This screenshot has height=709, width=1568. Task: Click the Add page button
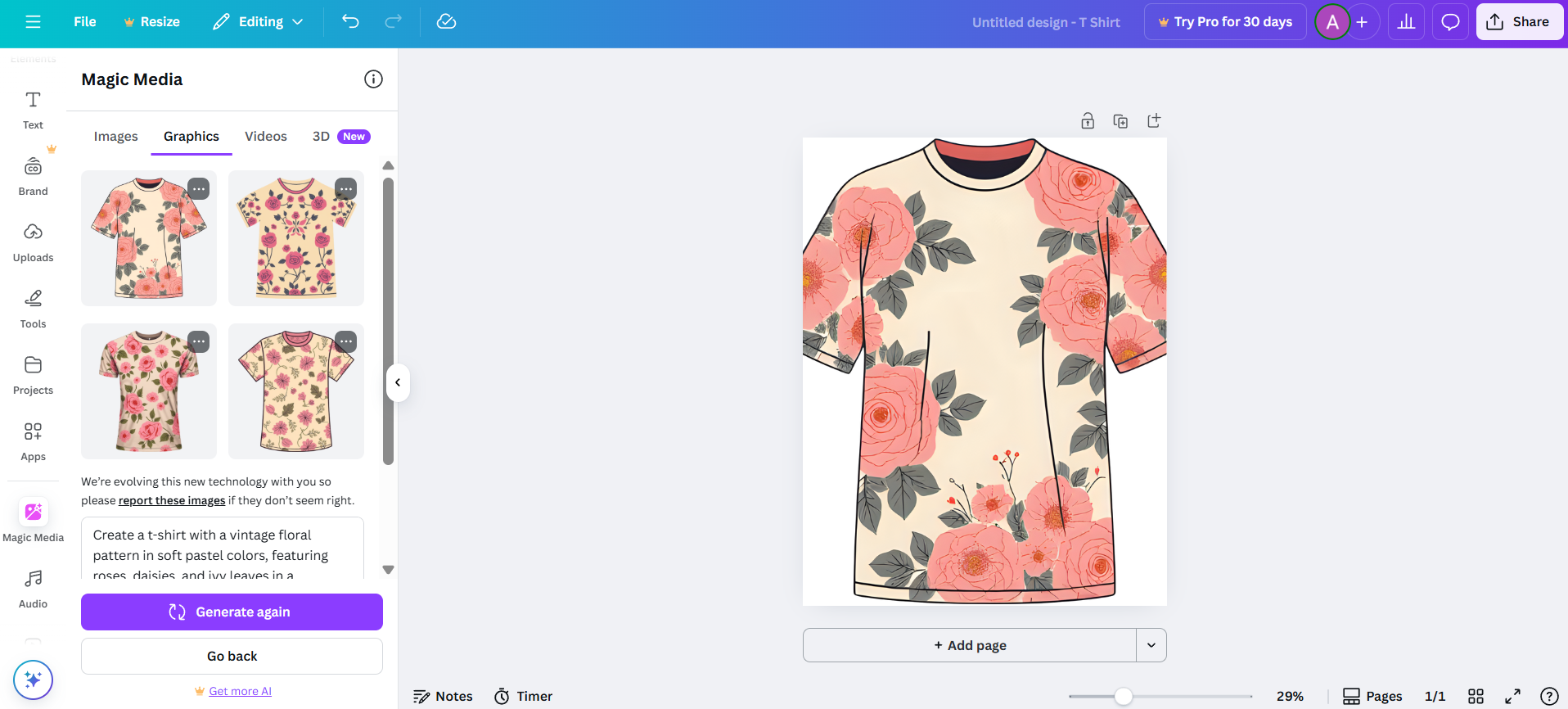970,645
